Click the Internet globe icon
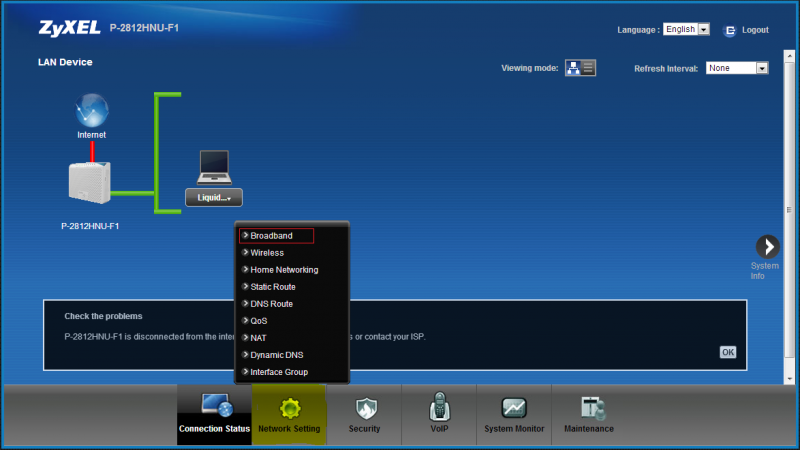This screenshot has height=450, width=800. pyautogui.click(x=92, y=110)
